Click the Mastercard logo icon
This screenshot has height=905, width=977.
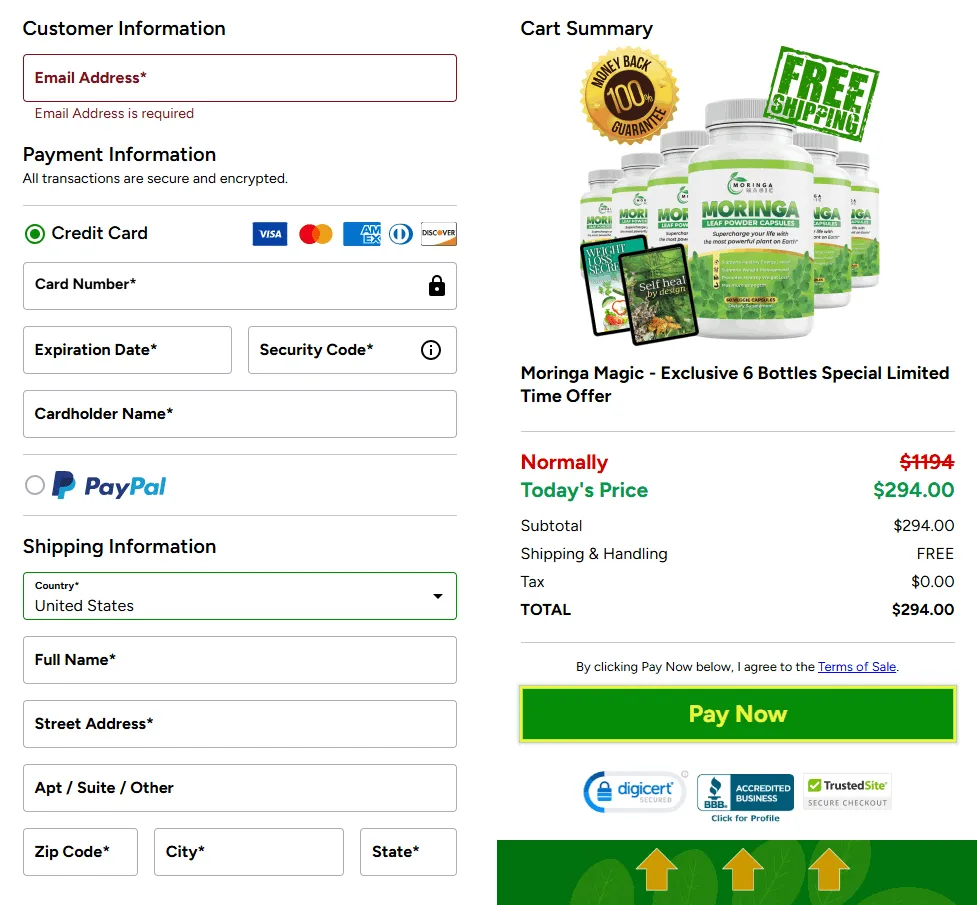[315, 234]
